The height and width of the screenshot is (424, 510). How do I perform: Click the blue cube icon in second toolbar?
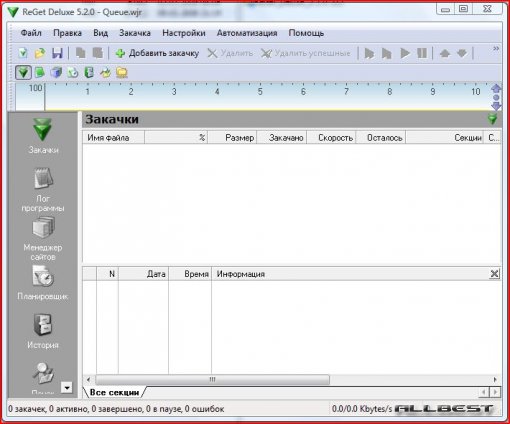pos(56,72)
